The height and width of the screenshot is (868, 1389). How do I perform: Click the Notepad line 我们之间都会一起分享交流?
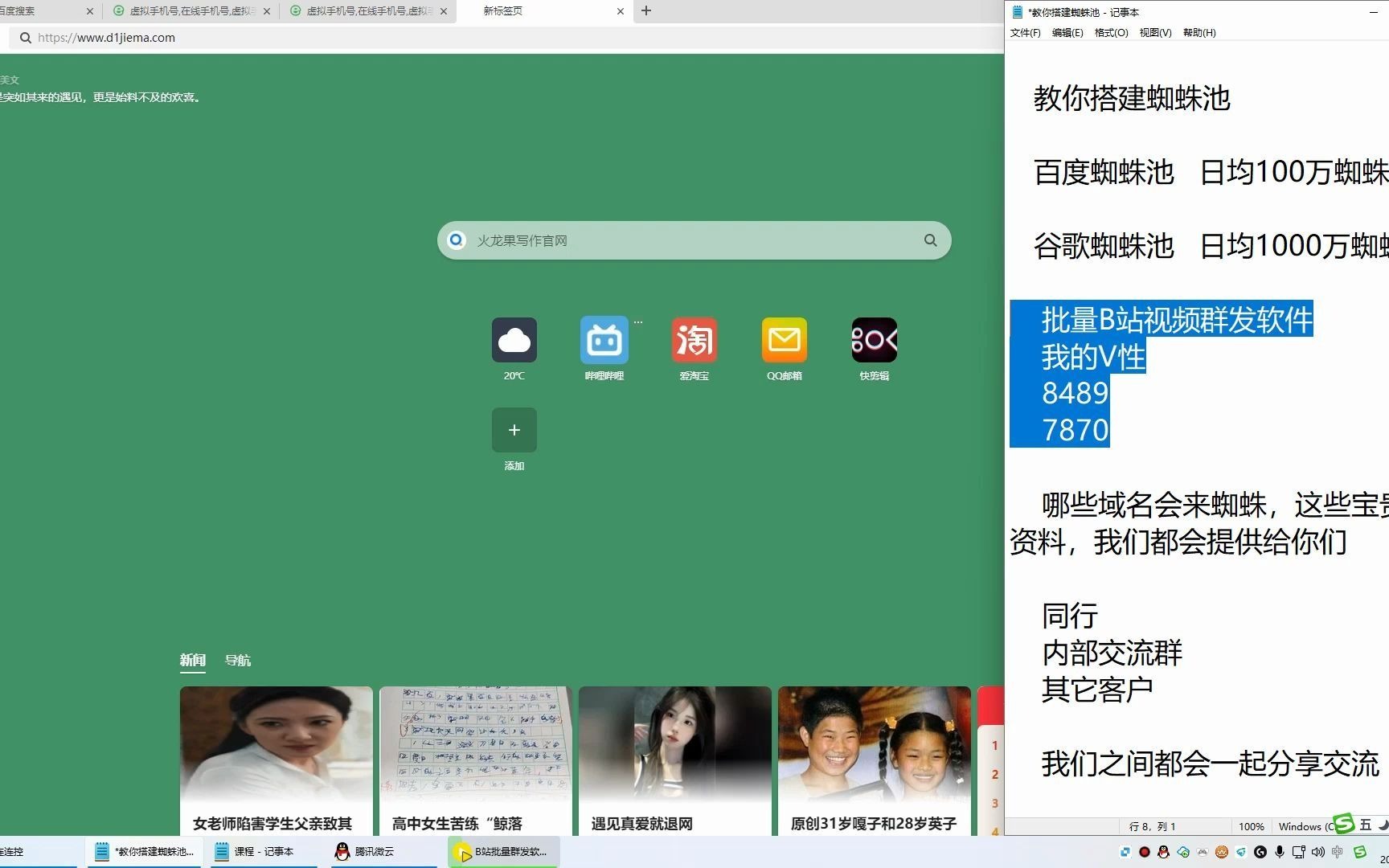click(1211, 764)
